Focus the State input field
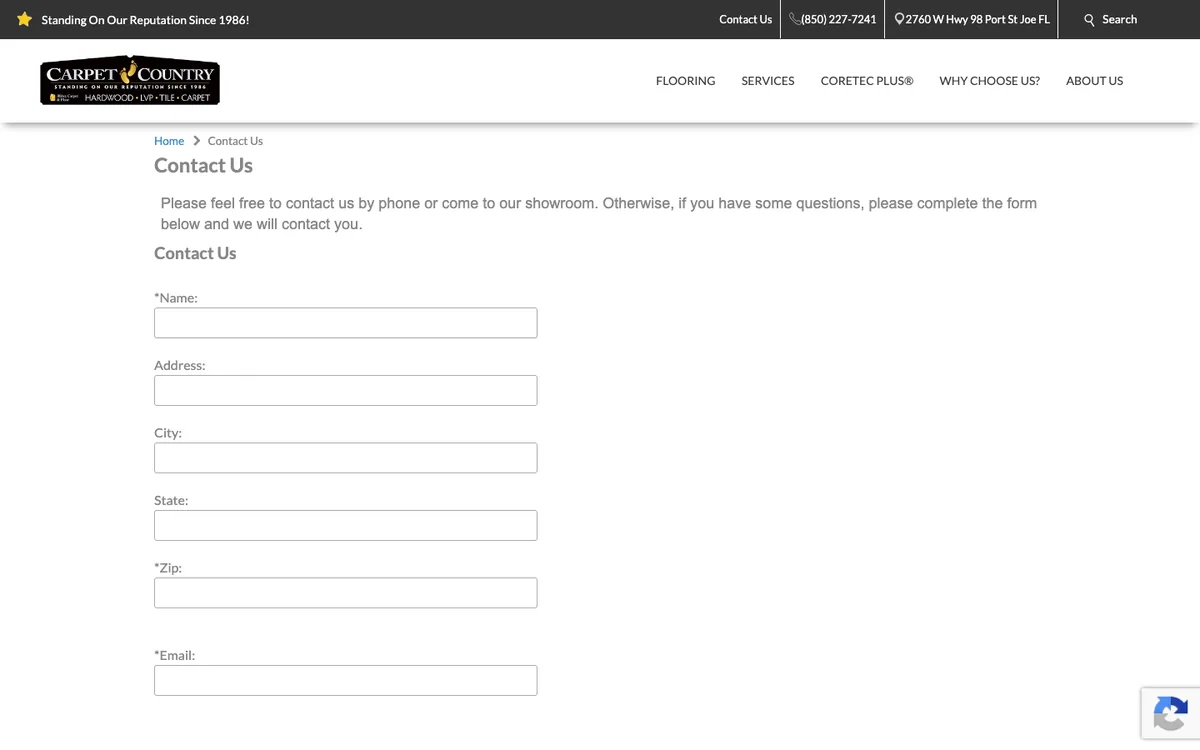 [x=345, y=525]
